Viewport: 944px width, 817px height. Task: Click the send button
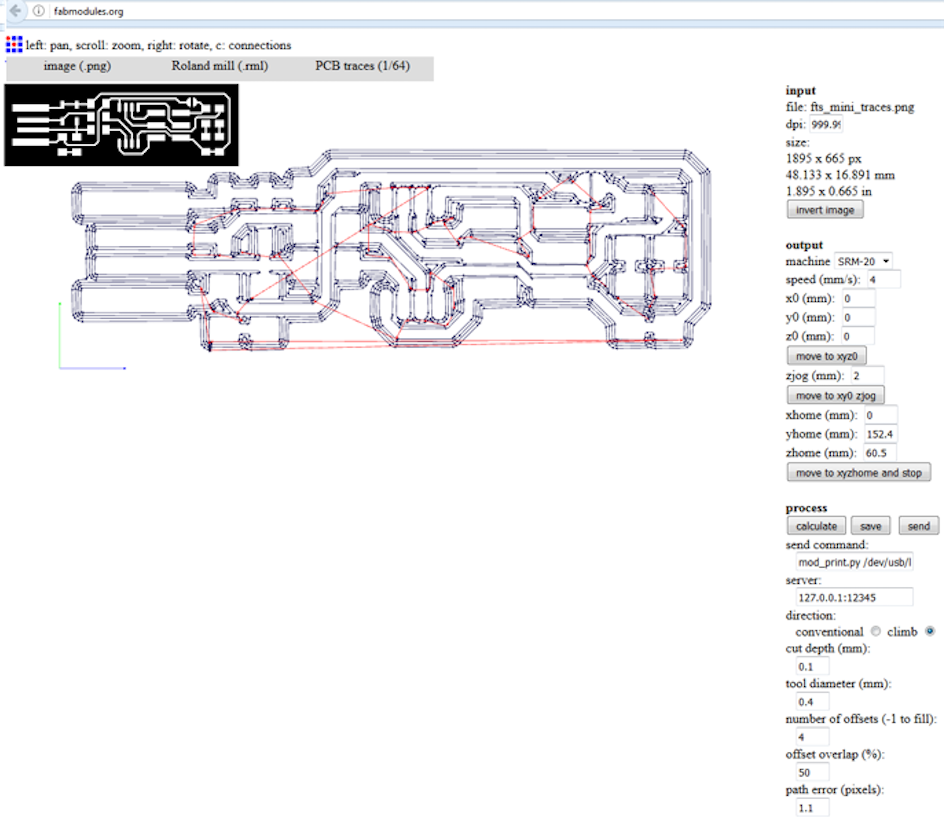(x=919, y=526)
